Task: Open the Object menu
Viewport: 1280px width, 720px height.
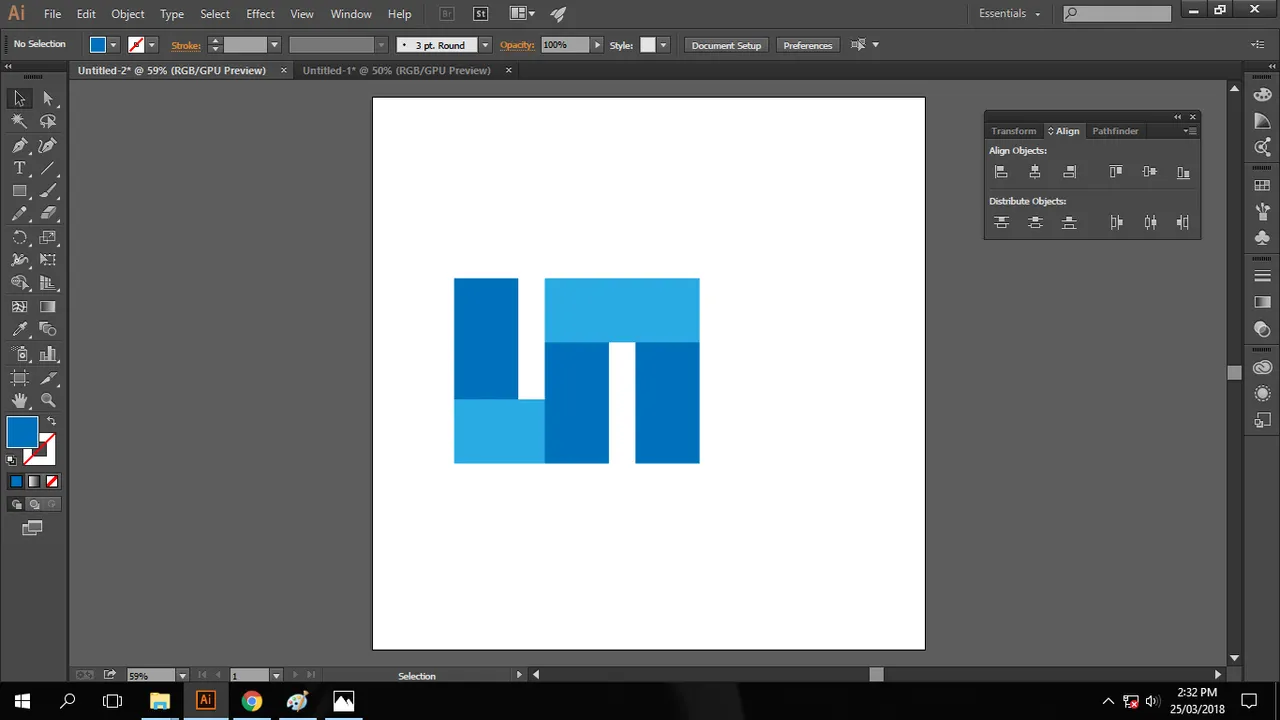Action: pyautogui.click(x=128, y=14)
